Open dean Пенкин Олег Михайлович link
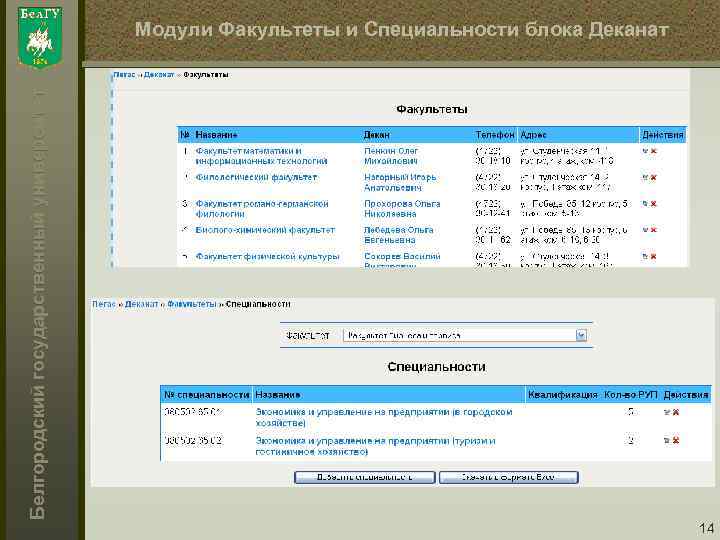This screenshot has width=720, height=540. point(391,156)
